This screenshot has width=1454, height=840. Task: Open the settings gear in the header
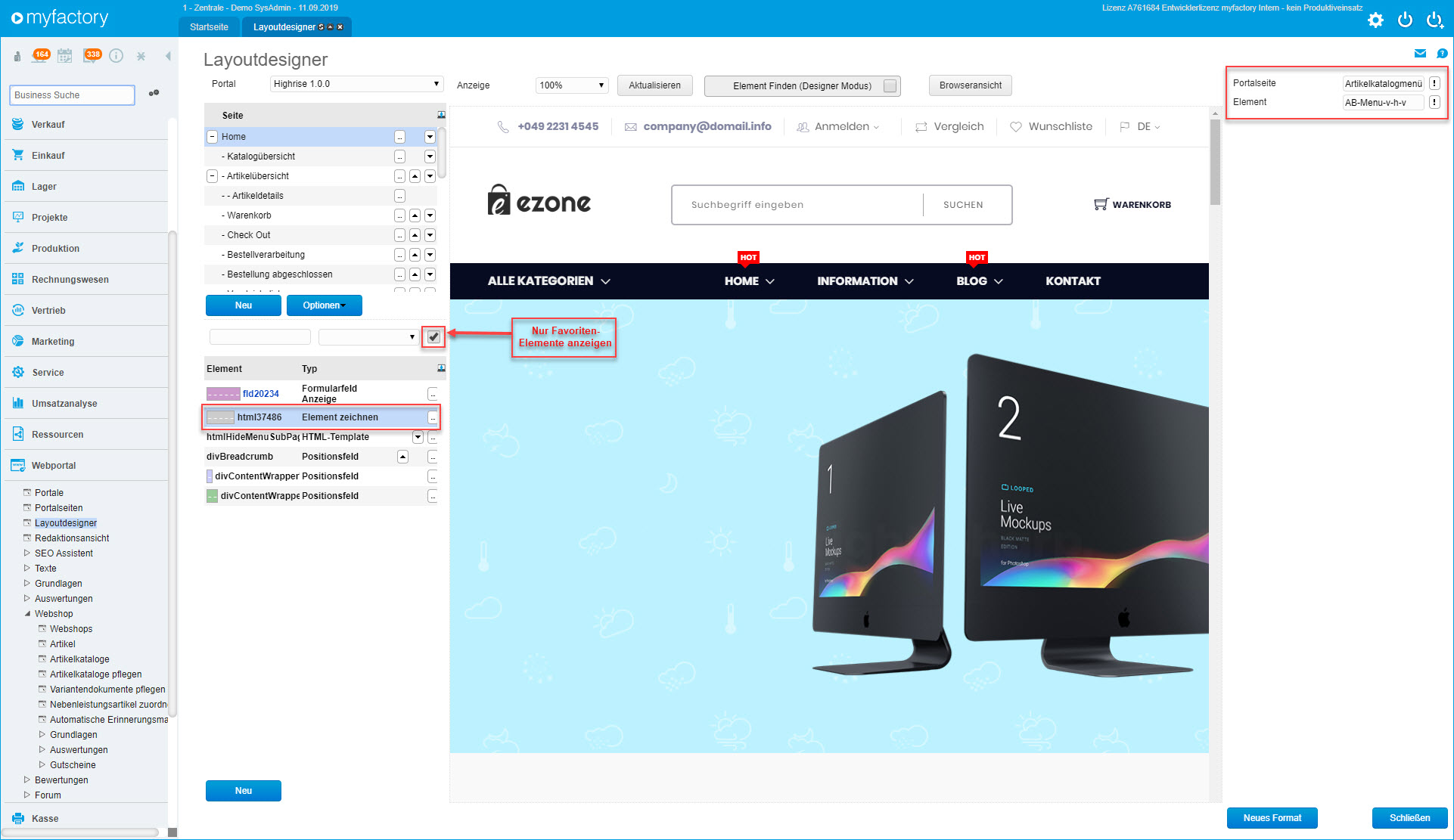coord(1375,20)
